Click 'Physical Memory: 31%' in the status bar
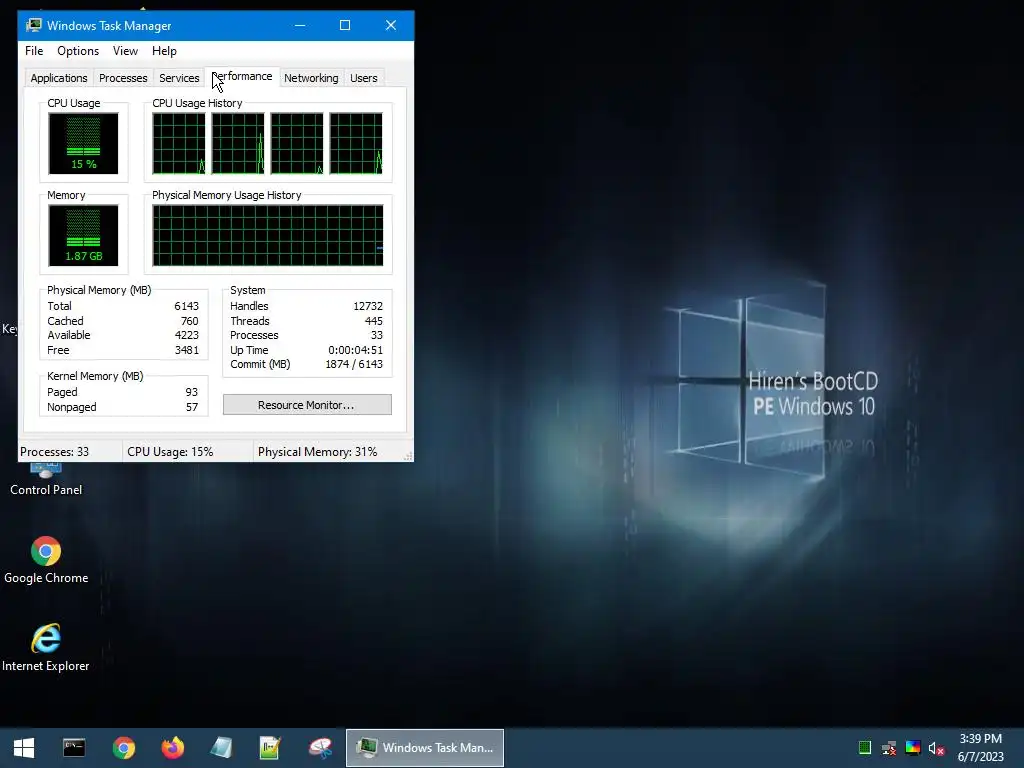This screenshot has height=768, width=1024. (x=317, y=452)
